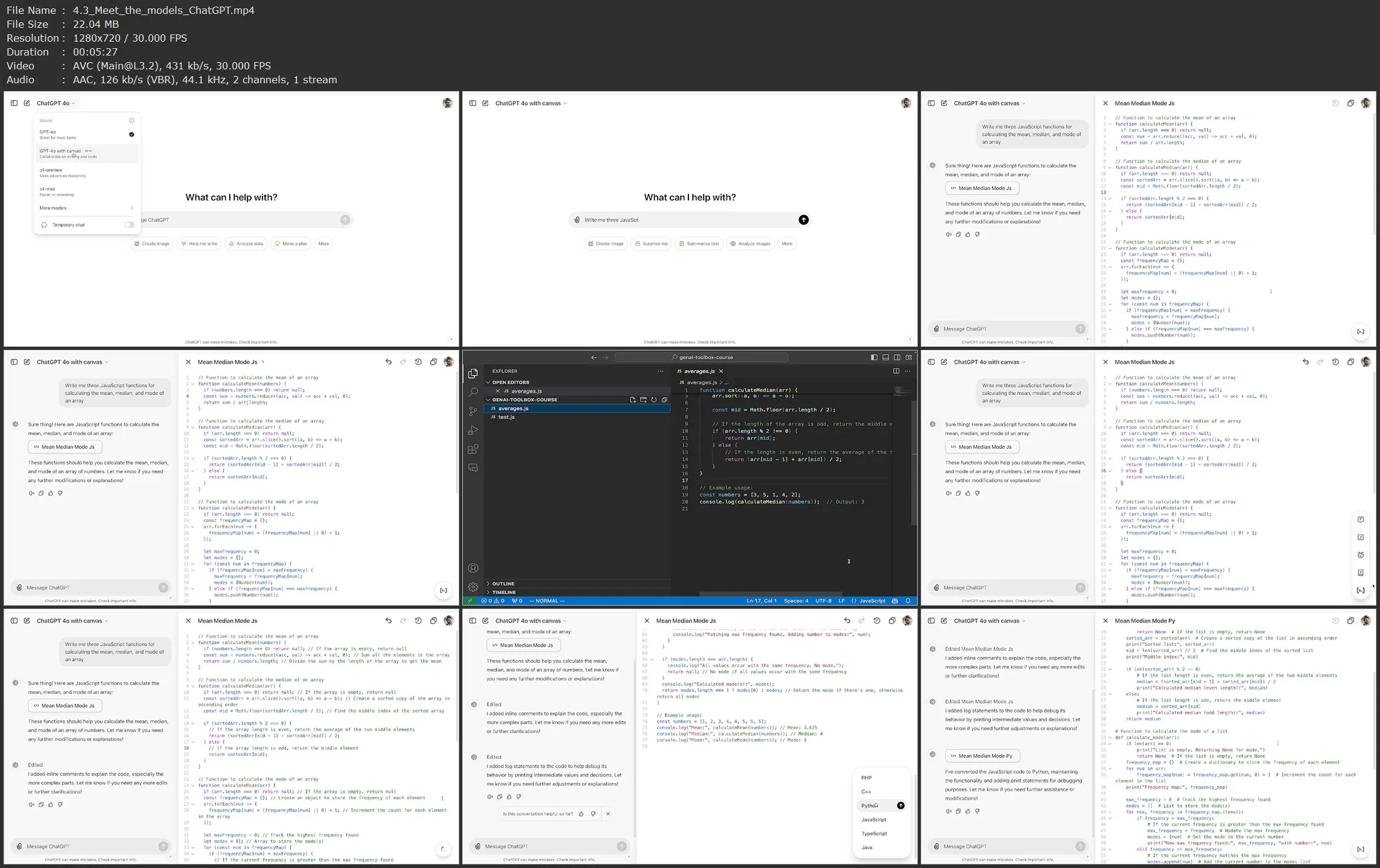The width and height of the screenshot is (1380, 868).
Task: Open Run and Debug view in VS Code
Action: pos(473,431)
